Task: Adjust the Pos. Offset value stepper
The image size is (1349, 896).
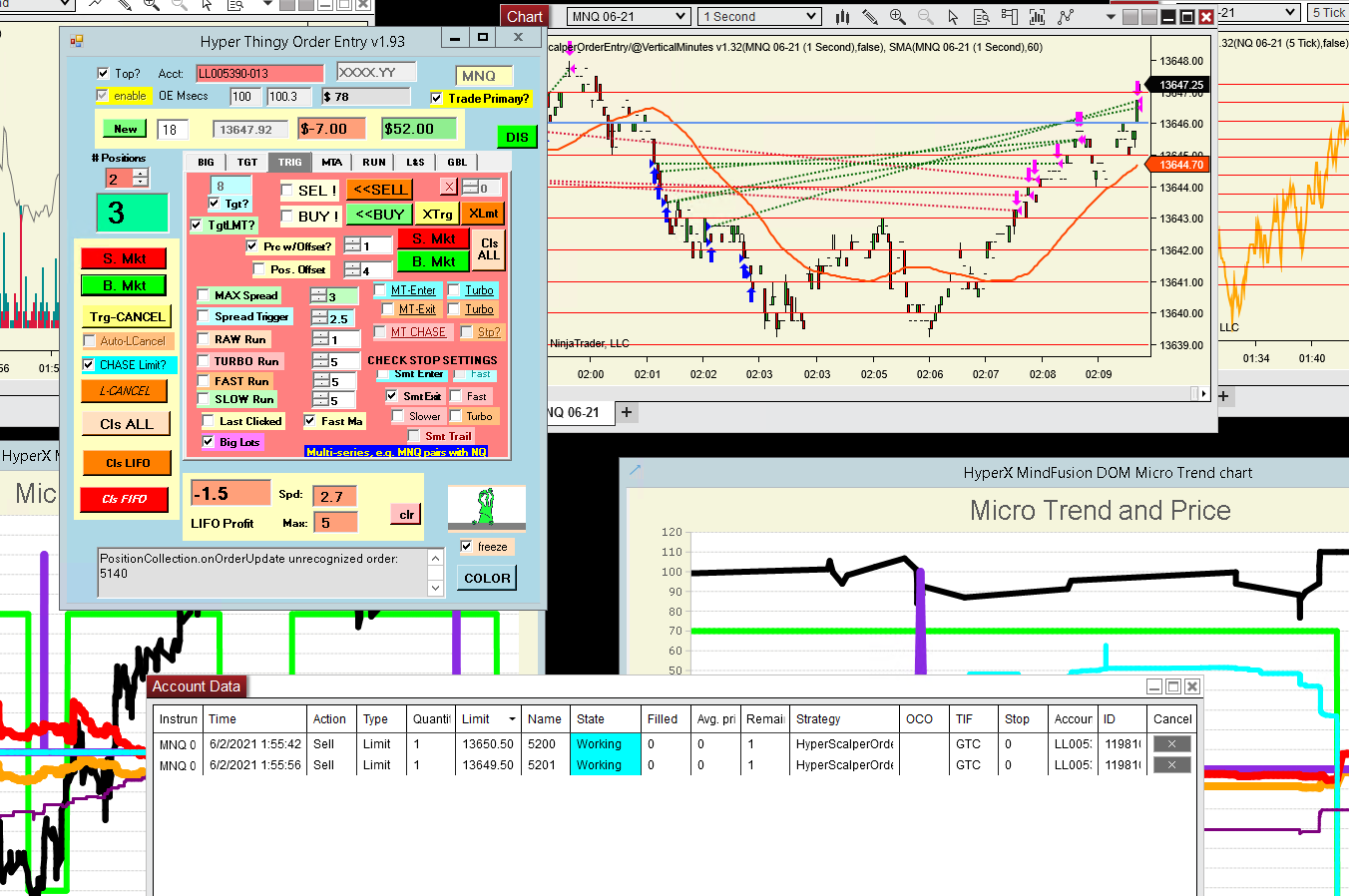Action: [x=353, y=269]
